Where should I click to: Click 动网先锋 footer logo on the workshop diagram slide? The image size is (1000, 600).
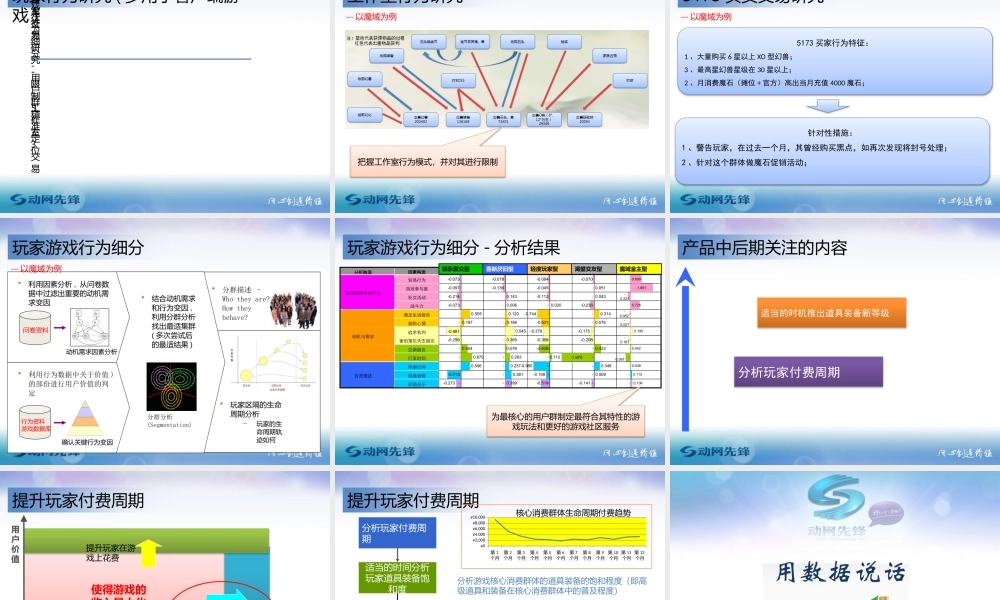[380, 200]
